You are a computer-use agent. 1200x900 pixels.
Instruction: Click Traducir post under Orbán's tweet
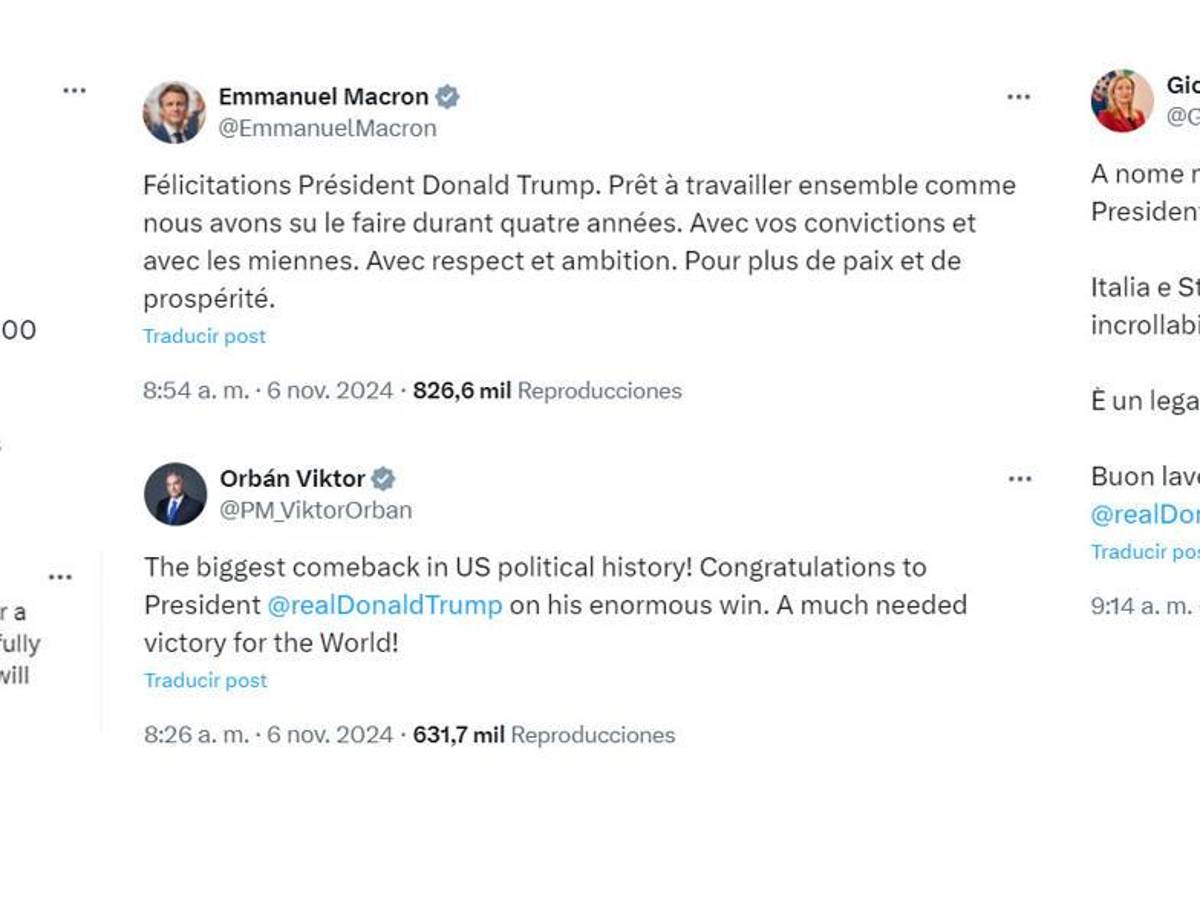click(x=204, y=681)
